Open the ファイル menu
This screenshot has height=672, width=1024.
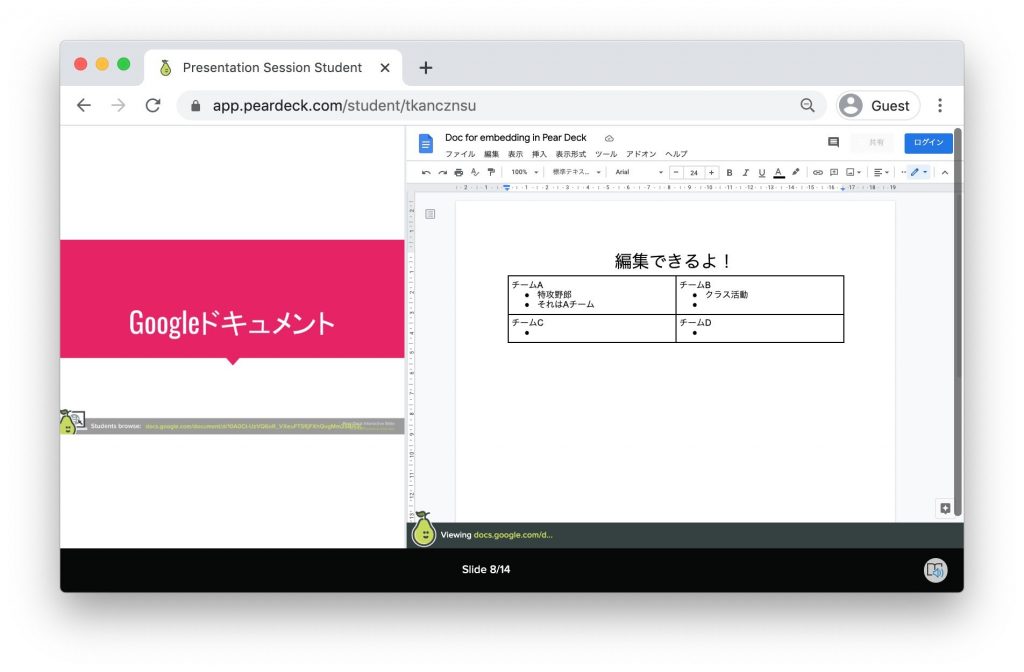coord(460,154)
